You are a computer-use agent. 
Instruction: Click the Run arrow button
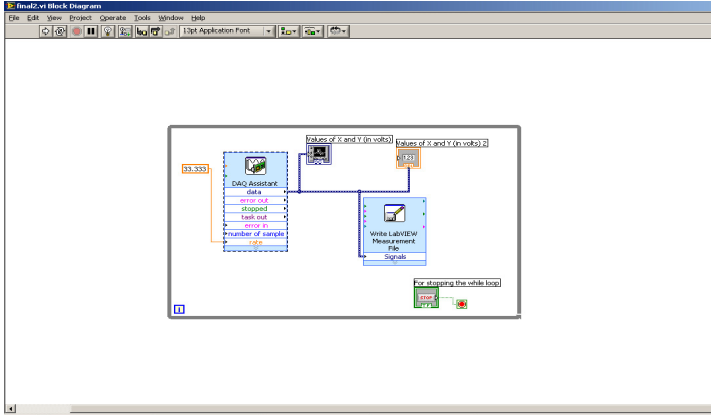[x=45, y=31]
